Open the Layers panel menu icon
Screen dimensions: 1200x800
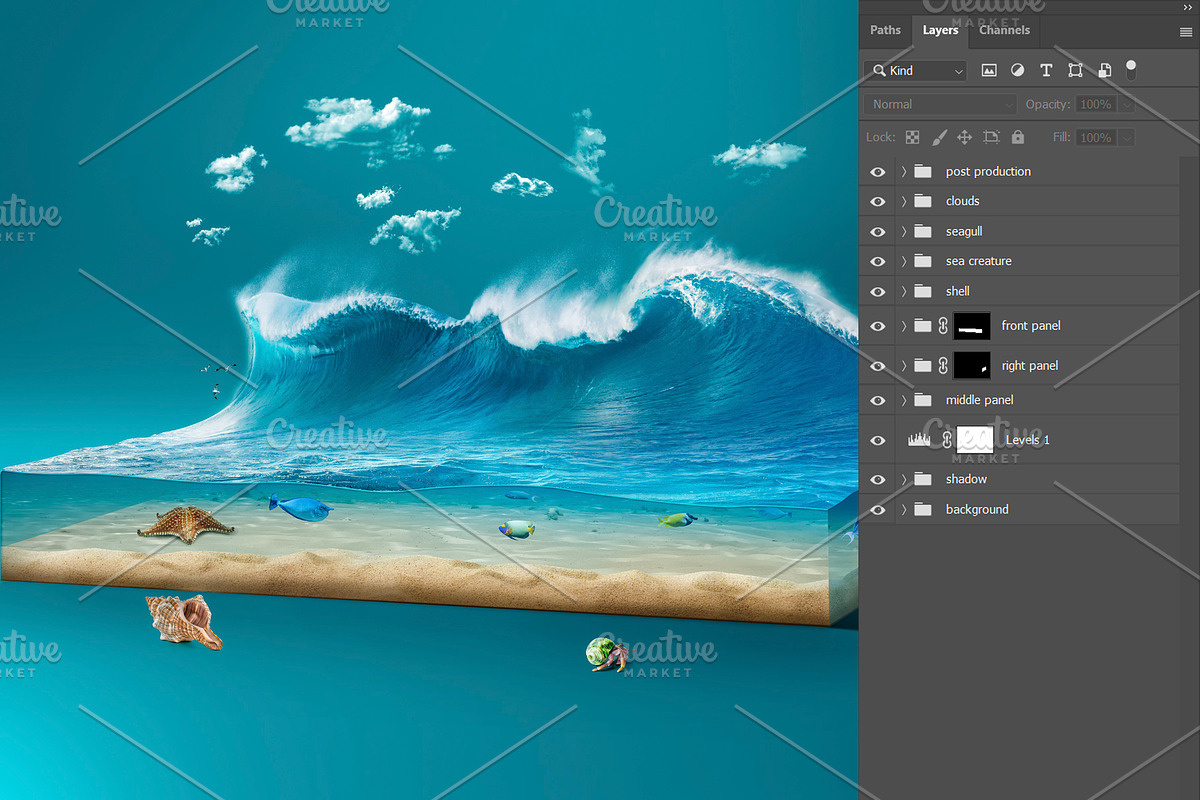1186,31
